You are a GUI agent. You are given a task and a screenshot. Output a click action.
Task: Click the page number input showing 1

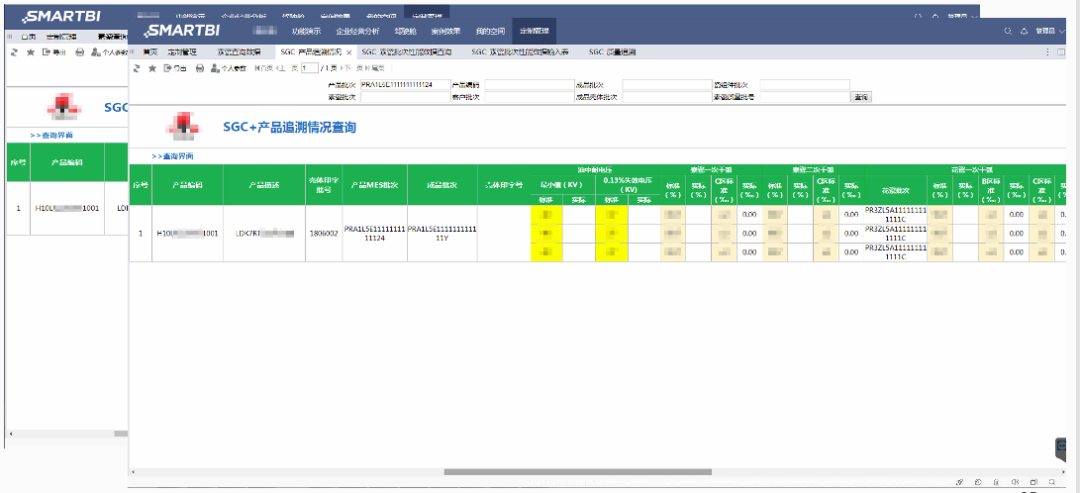[309, 68]
